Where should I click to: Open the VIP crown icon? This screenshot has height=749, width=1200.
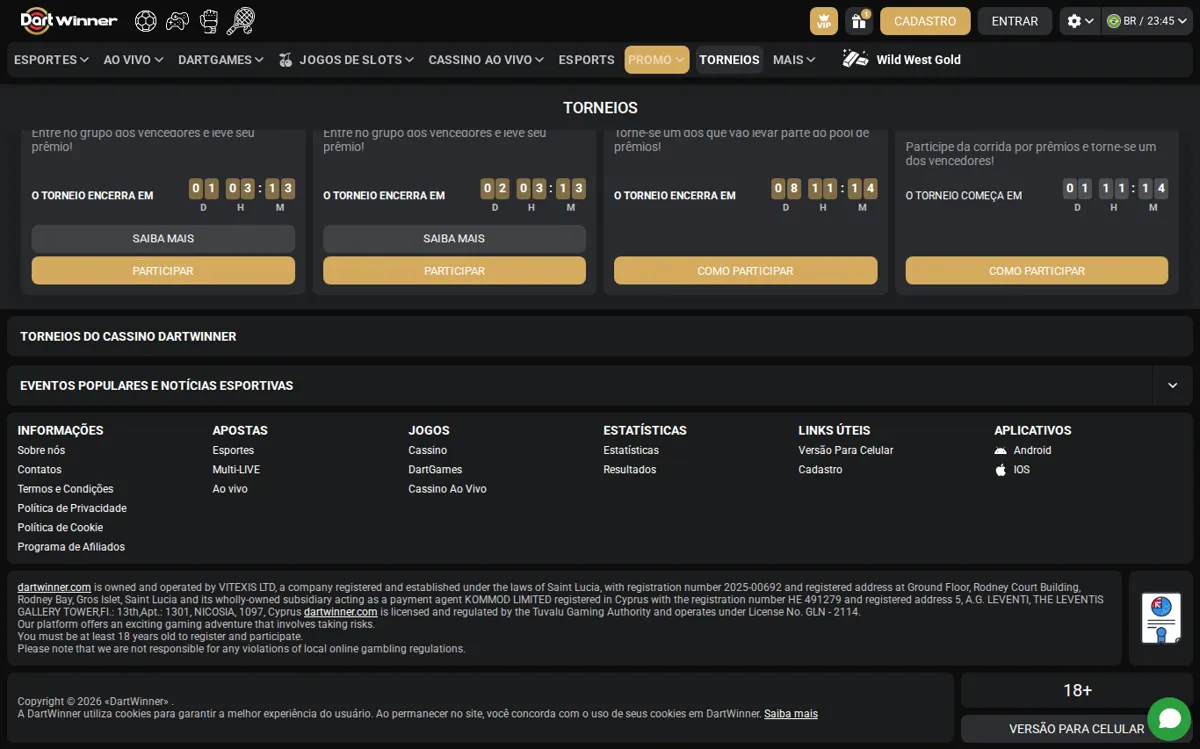(824, 21)
